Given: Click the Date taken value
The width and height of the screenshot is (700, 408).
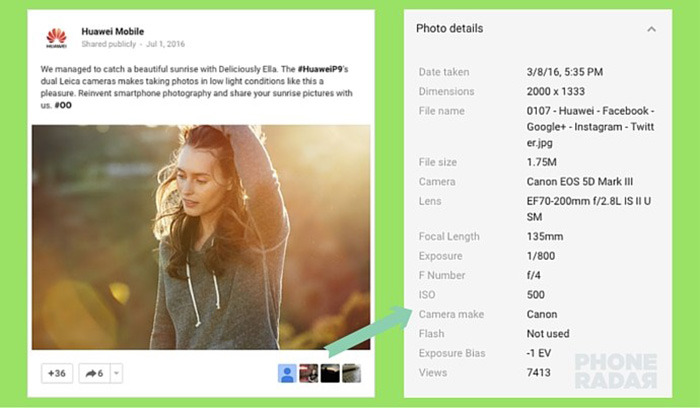Looking at the screenshot, I should coord(565,72).
